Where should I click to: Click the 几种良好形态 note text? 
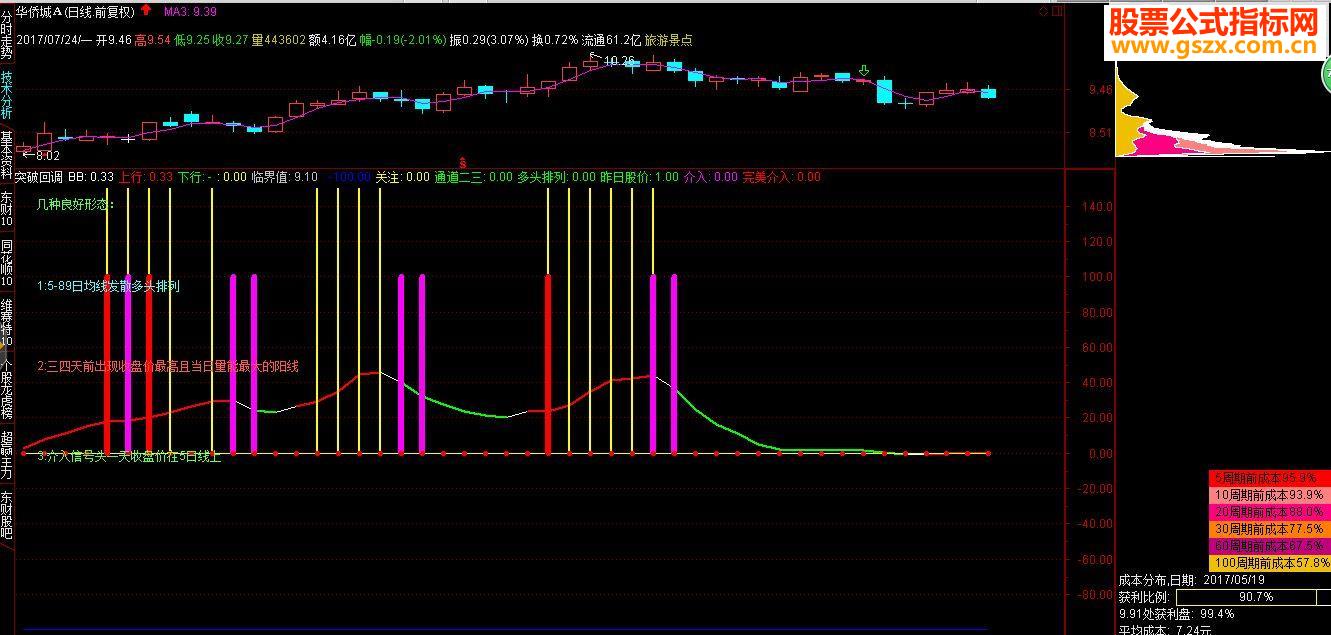pos(75,204)
